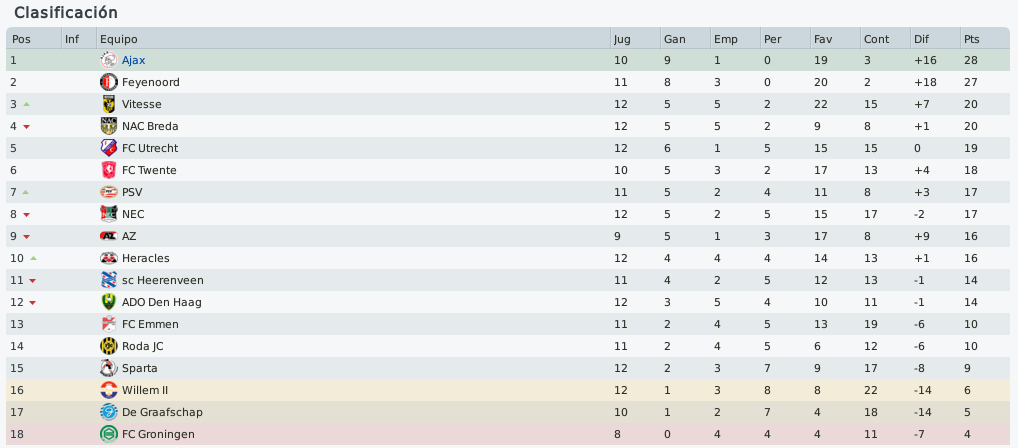Click the Jug column header
The width and height of the screenshot is (1018, 448).
pyautogui.click(x=636, y=39)
